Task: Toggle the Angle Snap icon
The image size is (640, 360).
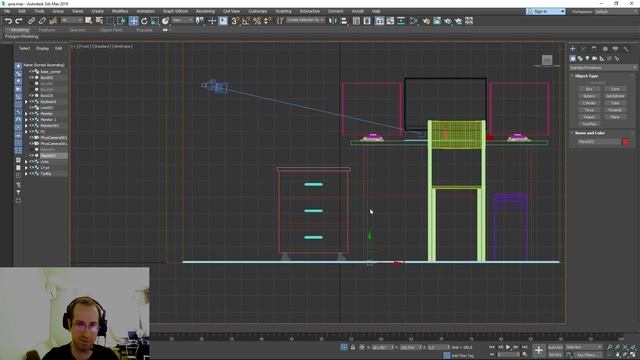Action: click(x=246, y=21)
